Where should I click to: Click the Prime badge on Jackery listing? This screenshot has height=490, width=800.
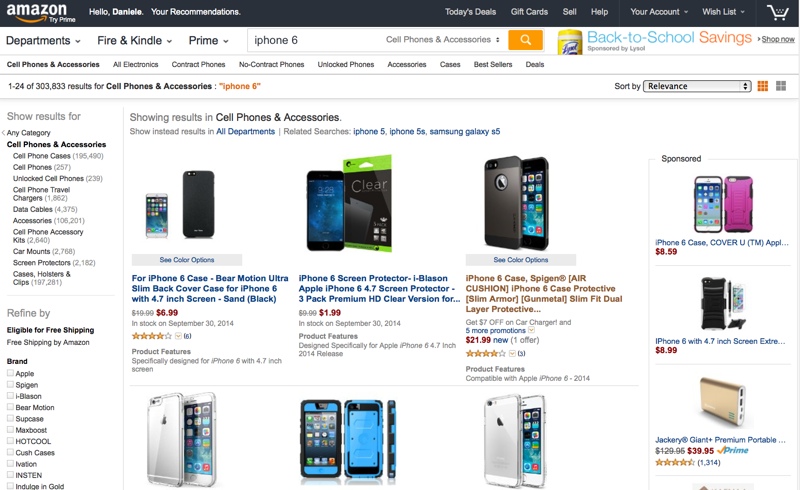coord(733,451)
